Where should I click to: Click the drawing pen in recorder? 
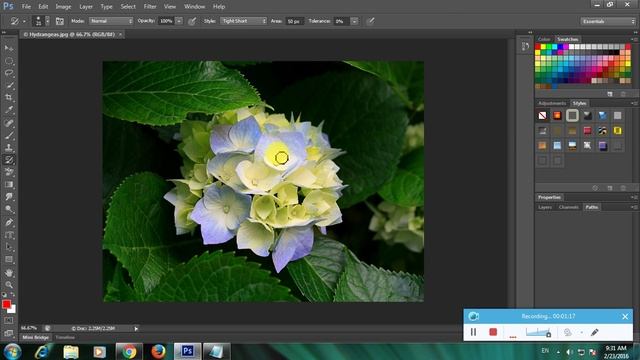point(595,332)
